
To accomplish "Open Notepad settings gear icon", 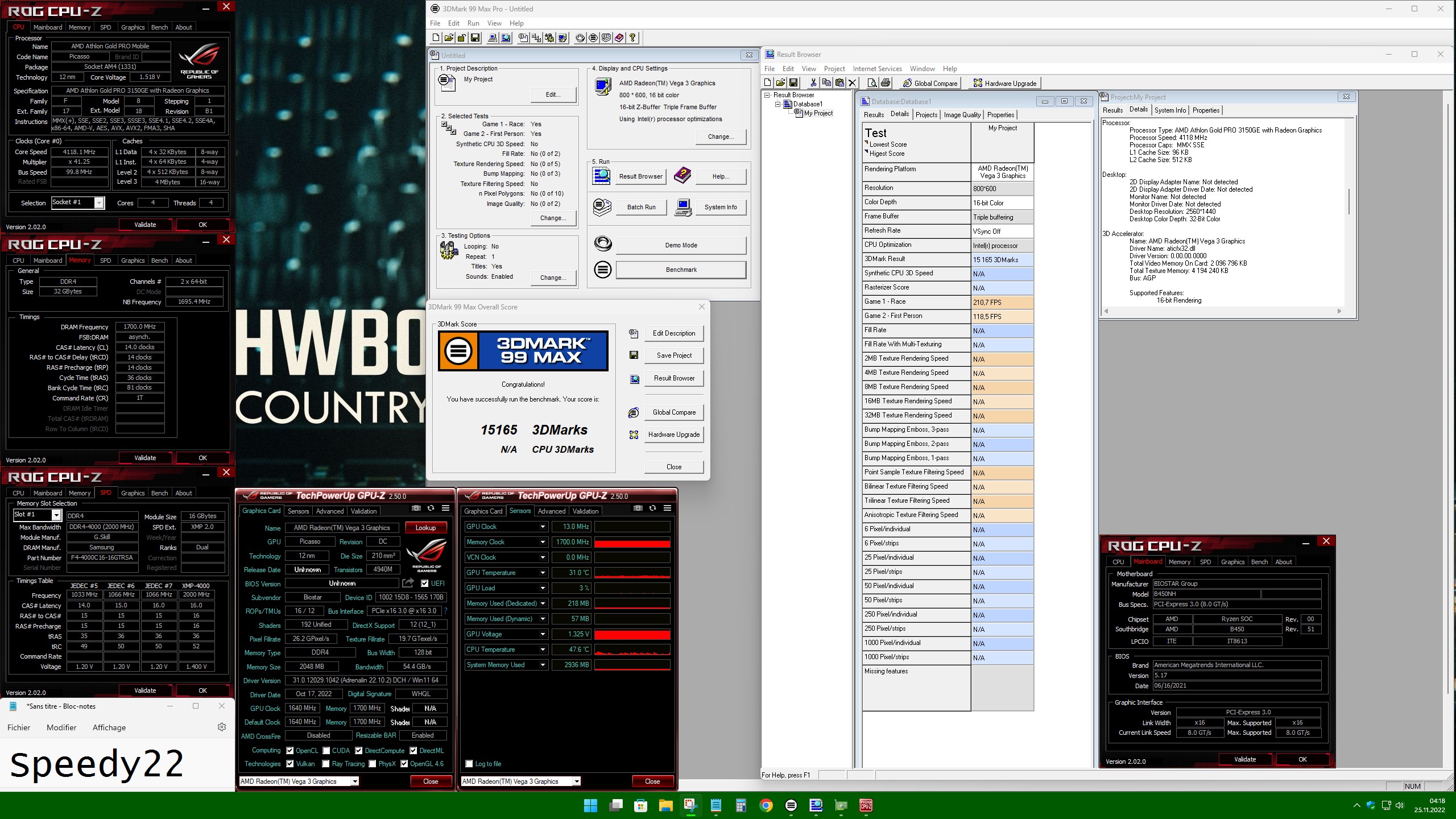I will pos(222,727).
